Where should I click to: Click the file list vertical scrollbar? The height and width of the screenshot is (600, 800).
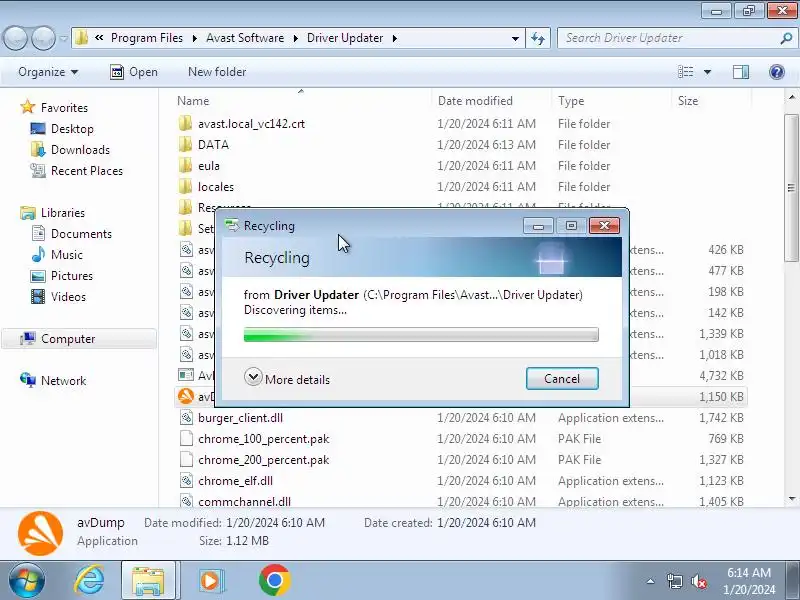pyautogui.click(x=791, y=188)
